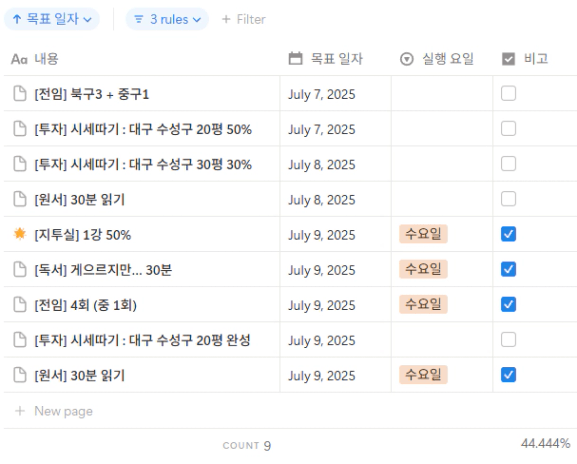Click the page icon of [독서] 게으르지만... 30분
The image size is (577, 464).
(x=20, y=269)
